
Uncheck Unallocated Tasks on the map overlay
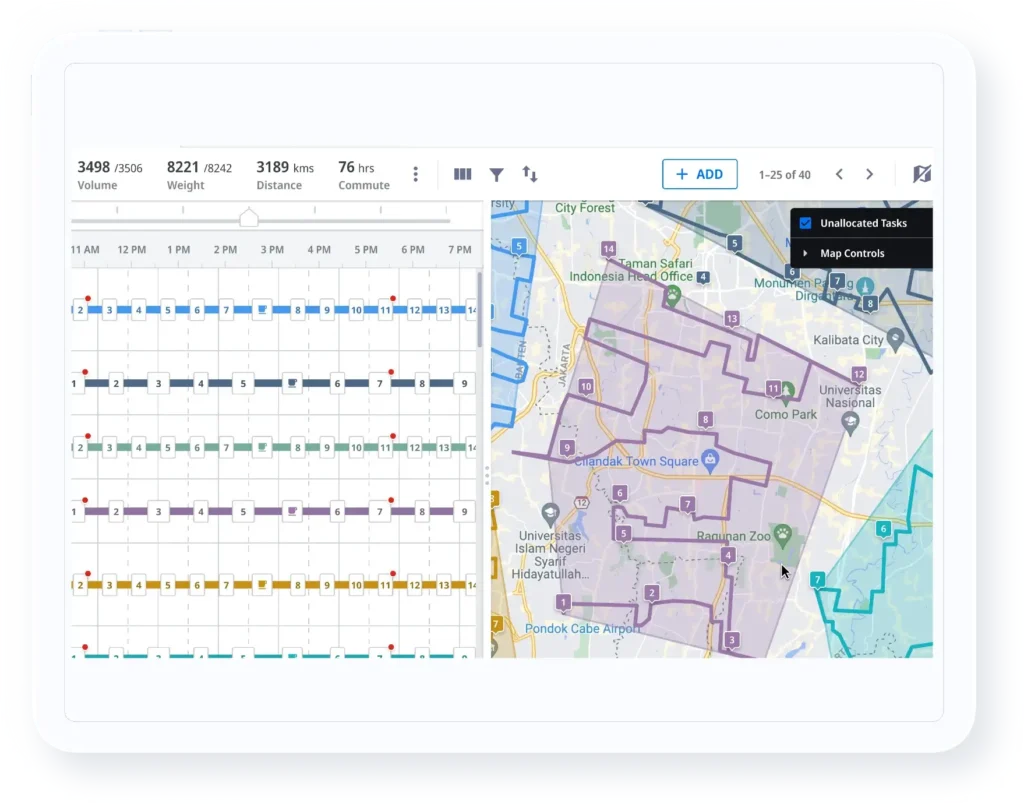click(804, 223)
